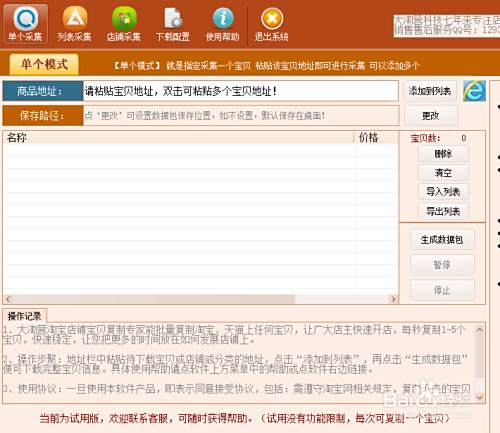Click the 【单个模式】 description text
The image size is (500, 433).
(266, 65)
